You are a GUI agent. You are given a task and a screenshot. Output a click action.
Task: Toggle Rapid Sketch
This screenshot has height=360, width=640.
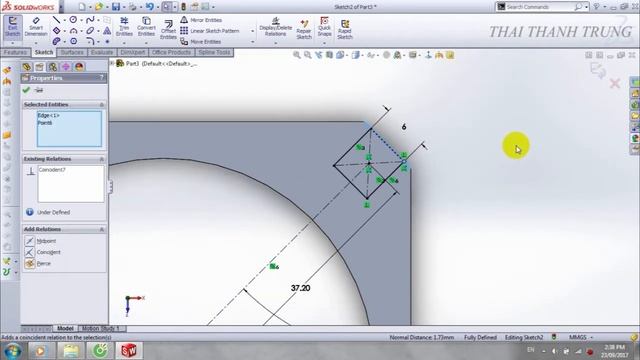tap(344, 29)
